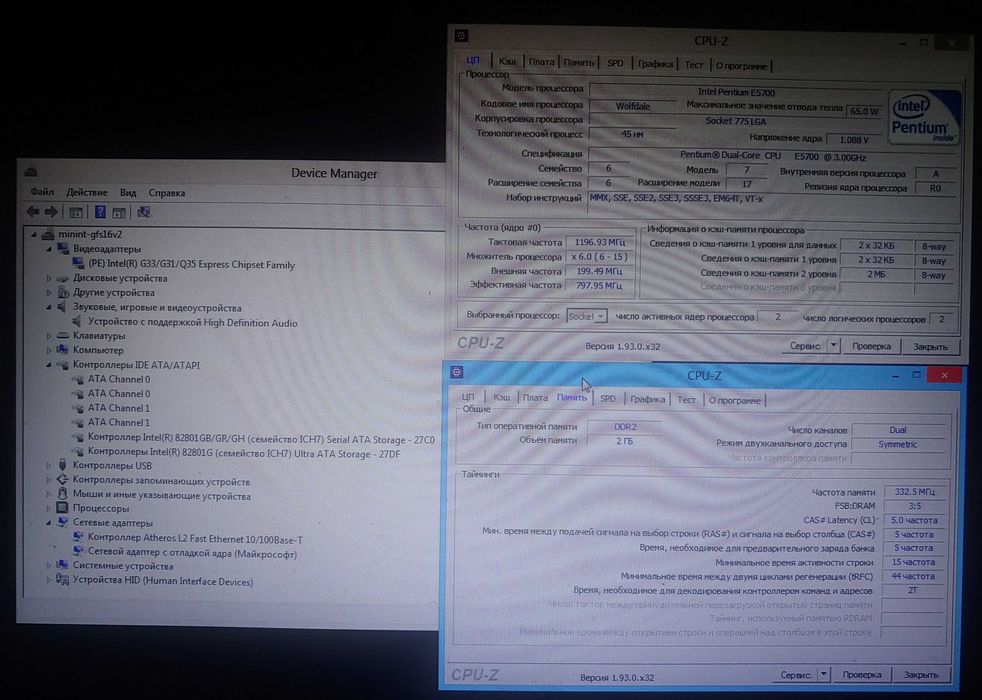Switch to SPD tab in front CPU-Z window
The width and height of the screenshot is (982, 700).
tap(607, 398)
